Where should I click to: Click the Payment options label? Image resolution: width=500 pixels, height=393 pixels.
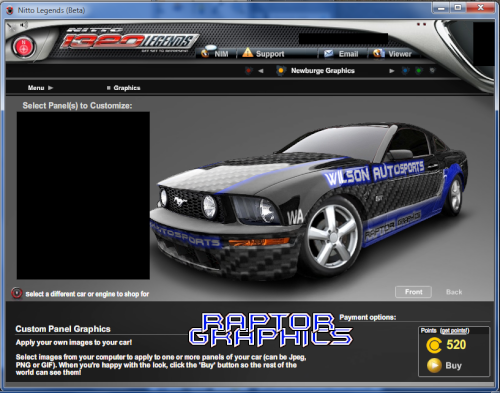coord(368,317)
